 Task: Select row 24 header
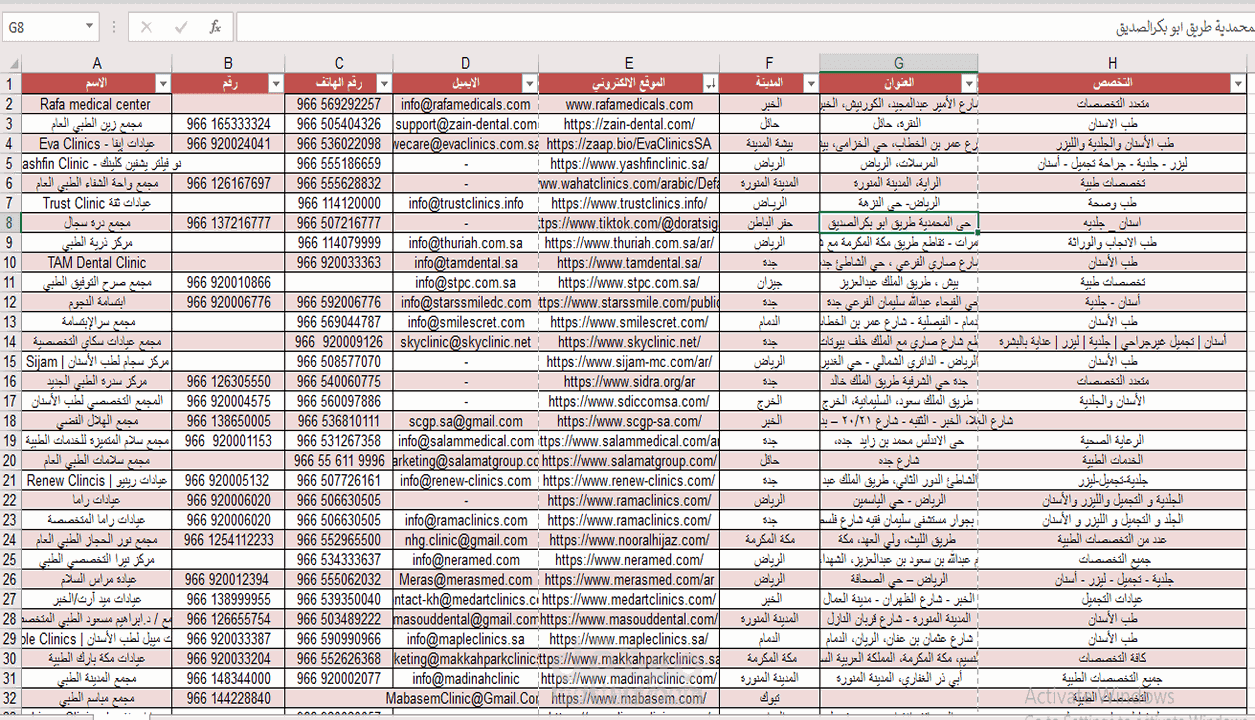click(11, 540)
